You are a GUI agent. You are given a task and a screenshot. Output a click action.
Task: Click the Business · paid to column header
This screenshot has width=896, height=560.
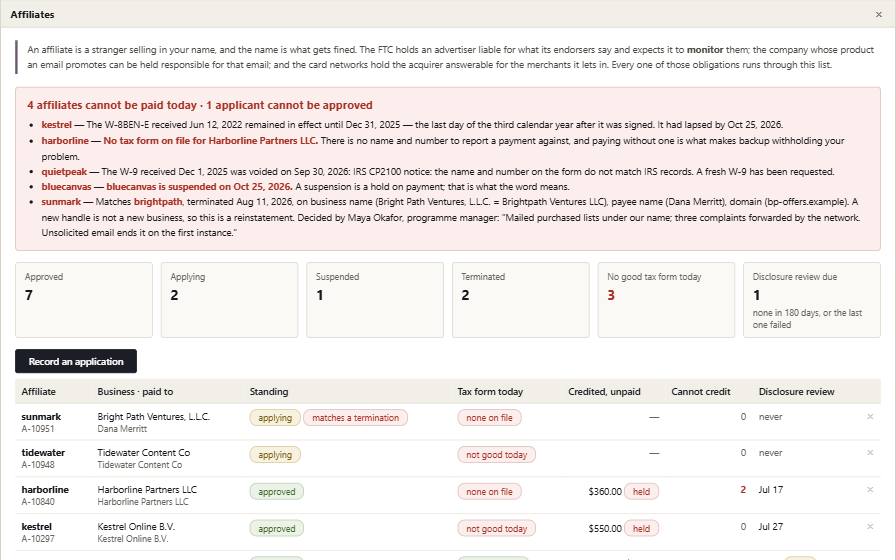pyautogui.click(x=135, y=391)
